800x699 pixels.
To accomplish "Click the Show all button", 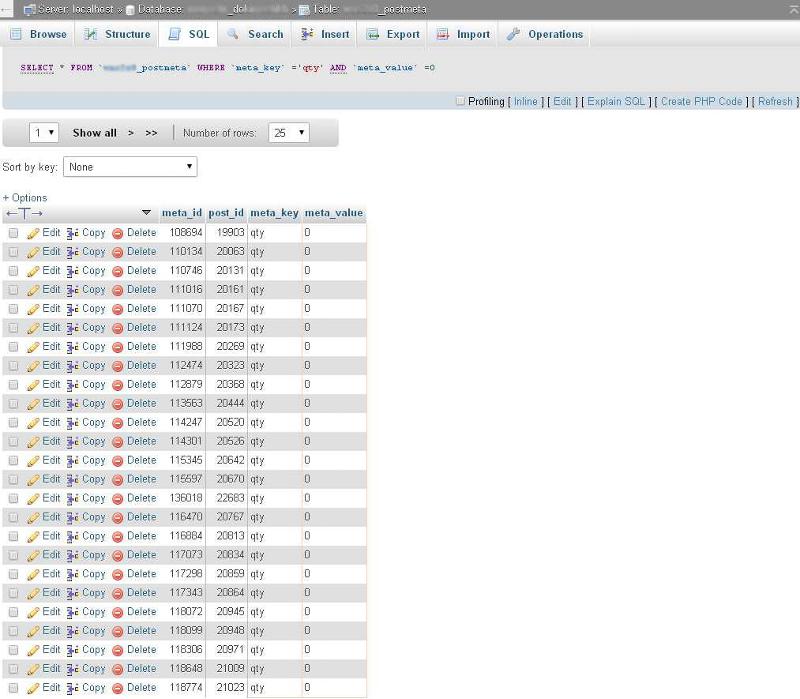I will [x=93, y=131].
